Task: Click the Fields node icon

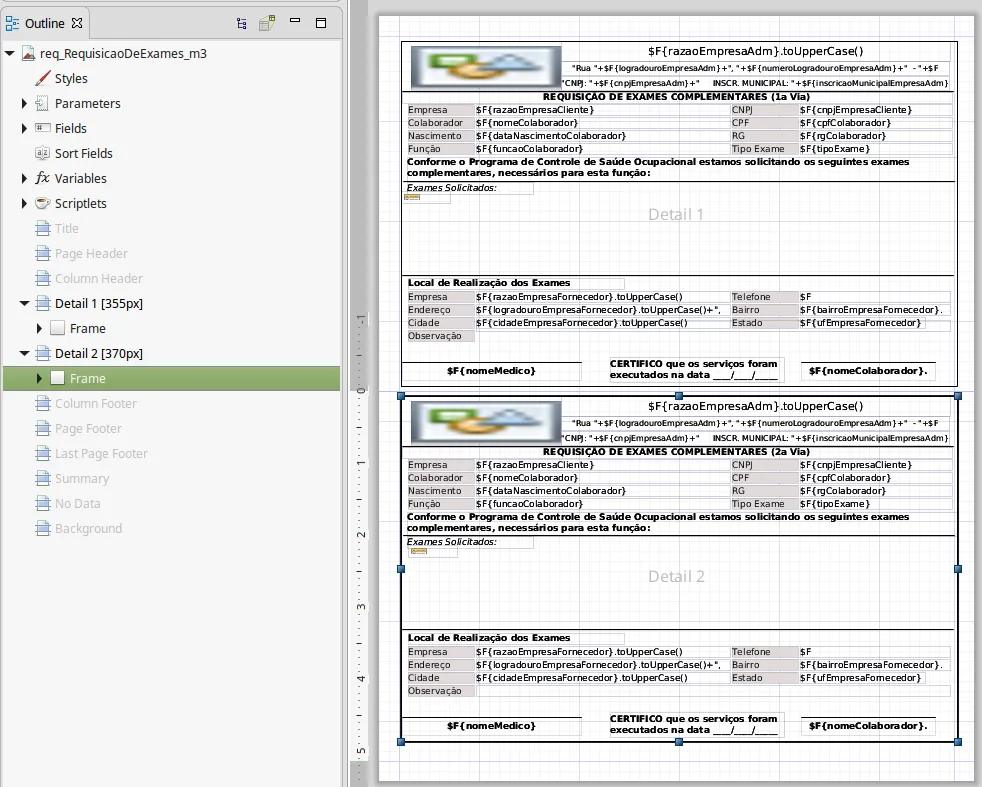Action: pyautogui.click(x=42, y=128)
